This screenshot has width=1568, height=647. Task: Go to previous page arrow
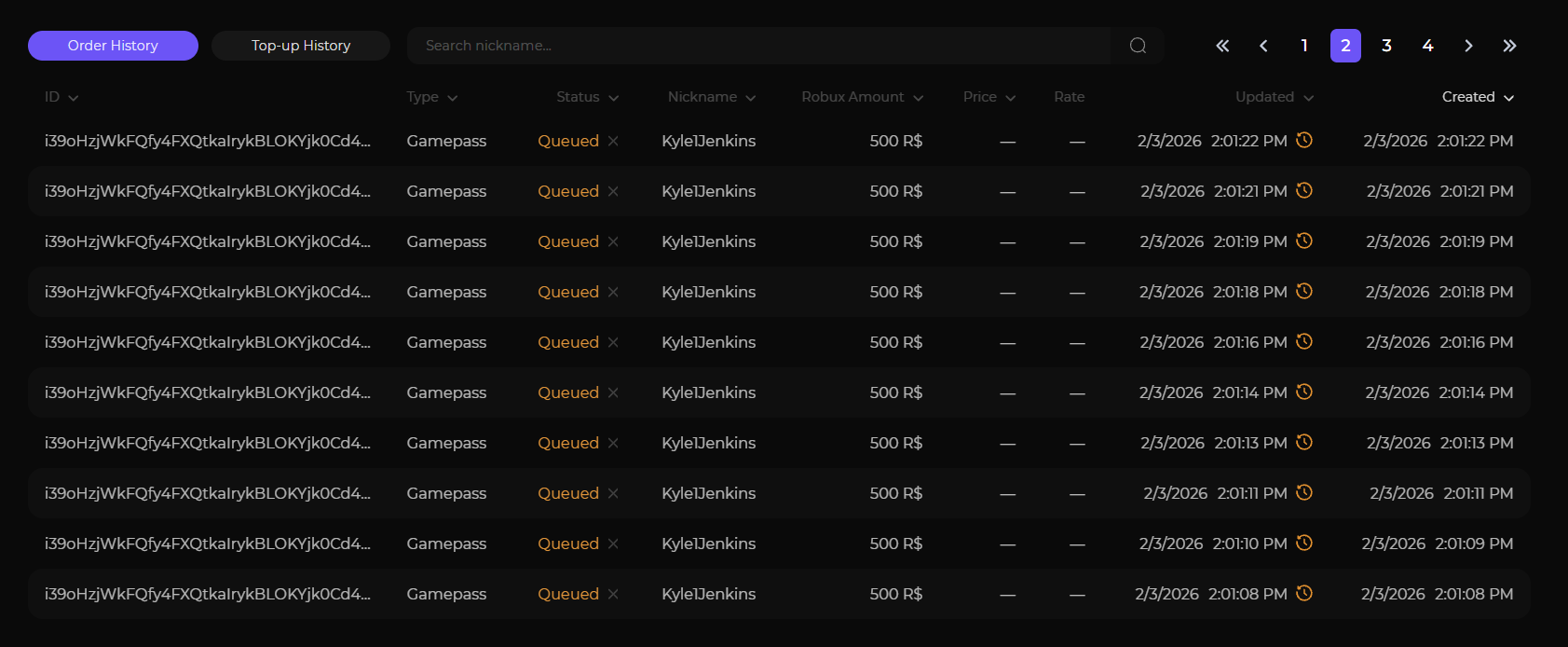[x=1263, y=46]
